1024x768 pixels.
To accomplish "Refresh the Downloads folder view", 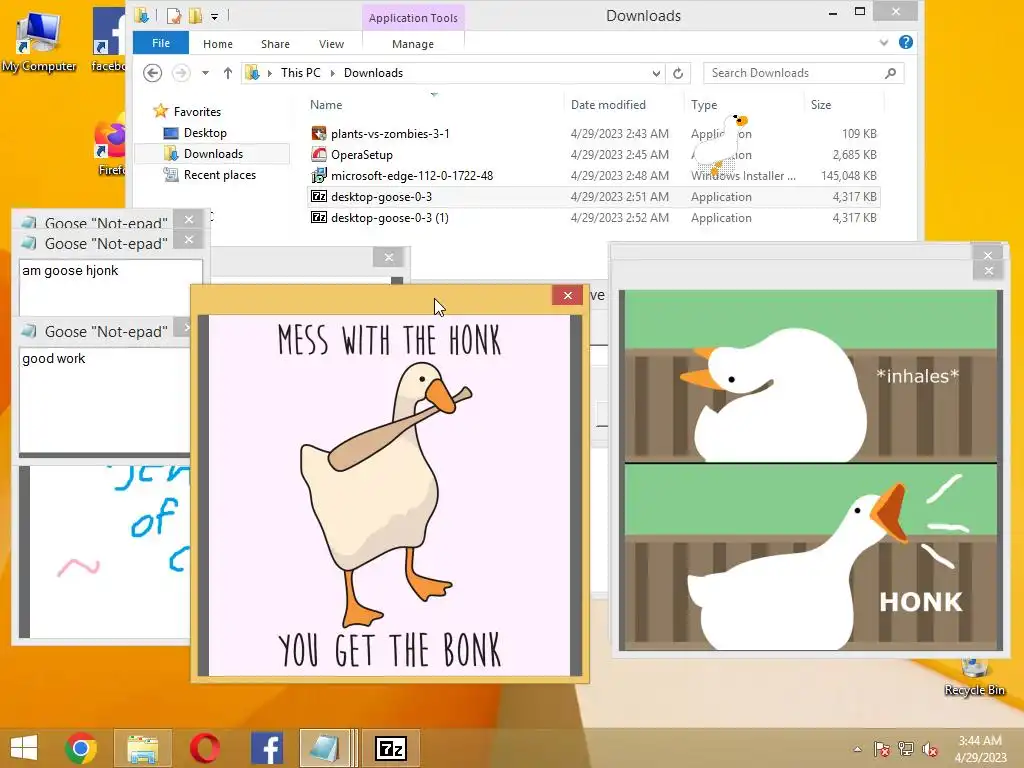I will coord(678,73).
